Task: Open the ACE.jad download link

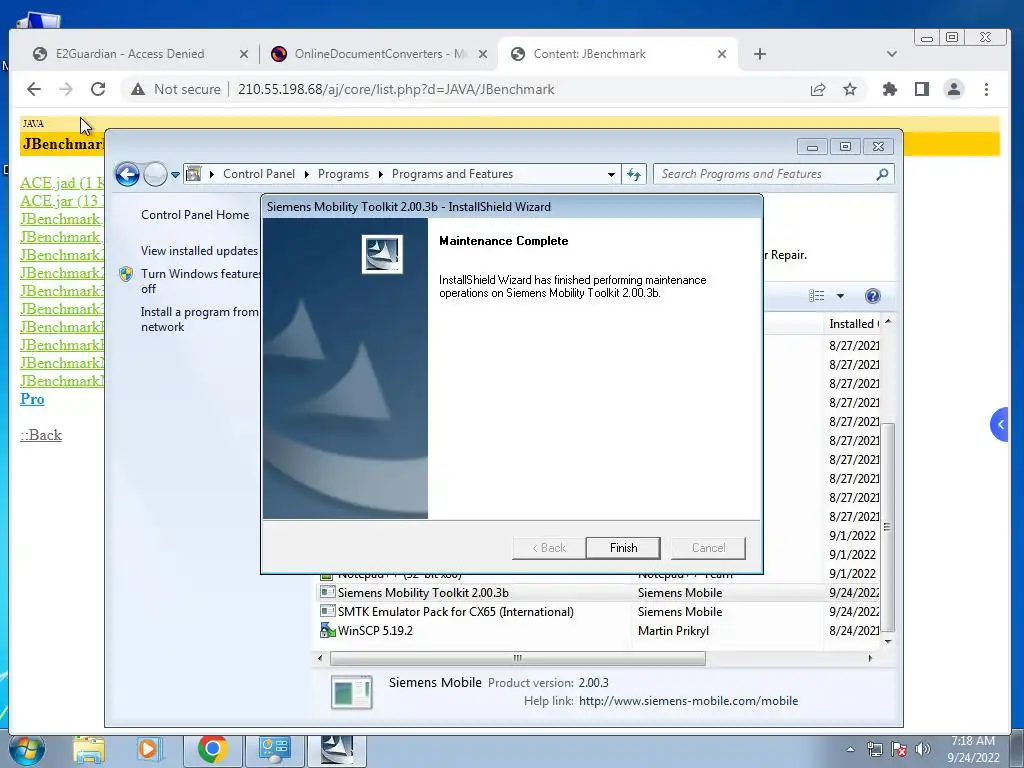Action: (x=62, y=183)
